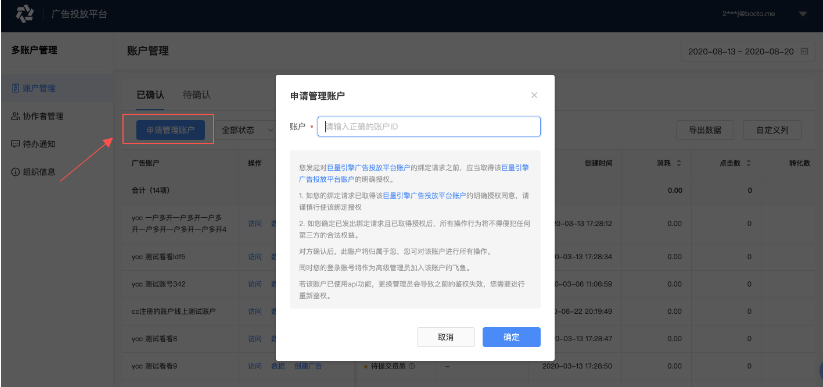Click creation time ending 11:06:59
This screenshot has width=823, height=387.
pyautogui.click(x=583, y=284)
